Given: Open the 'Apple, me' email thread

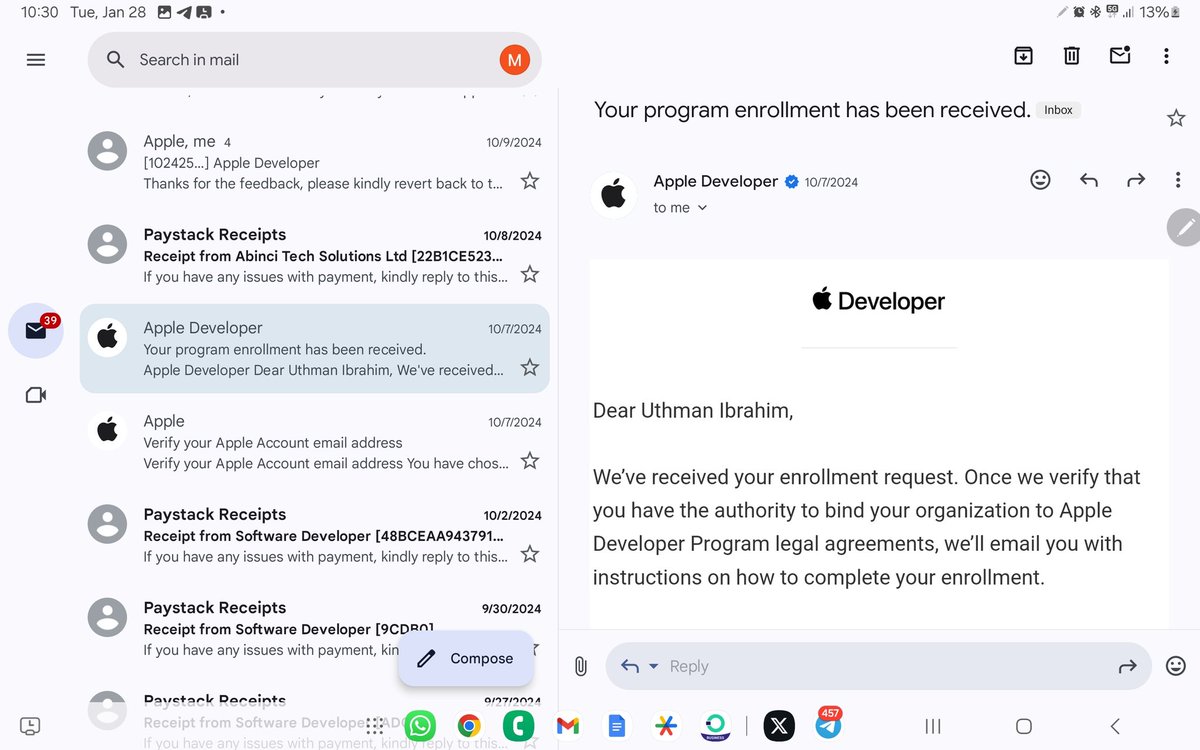Looking at the screenshot, I should 314,162.
